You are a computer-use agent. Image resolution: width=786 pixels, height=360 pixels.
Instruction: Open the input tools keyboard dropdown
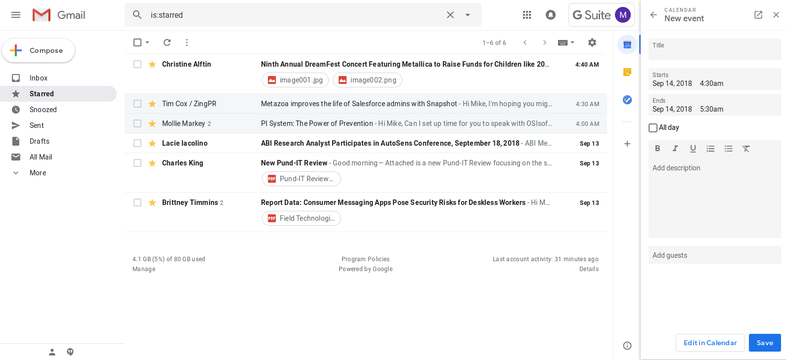[x=566, y=43]
